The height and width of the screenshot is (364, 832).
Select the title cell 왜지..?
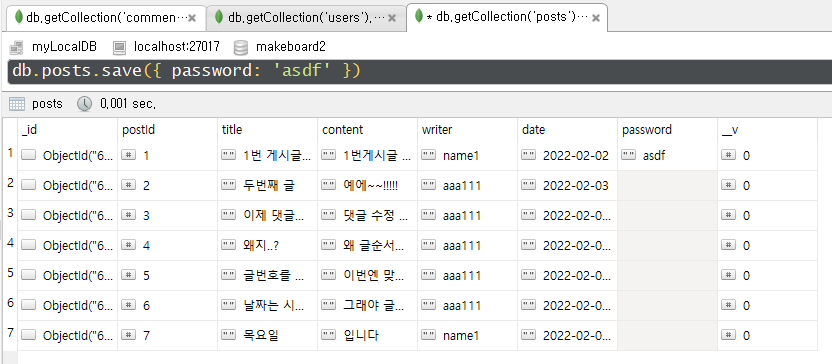click(267, 245)
